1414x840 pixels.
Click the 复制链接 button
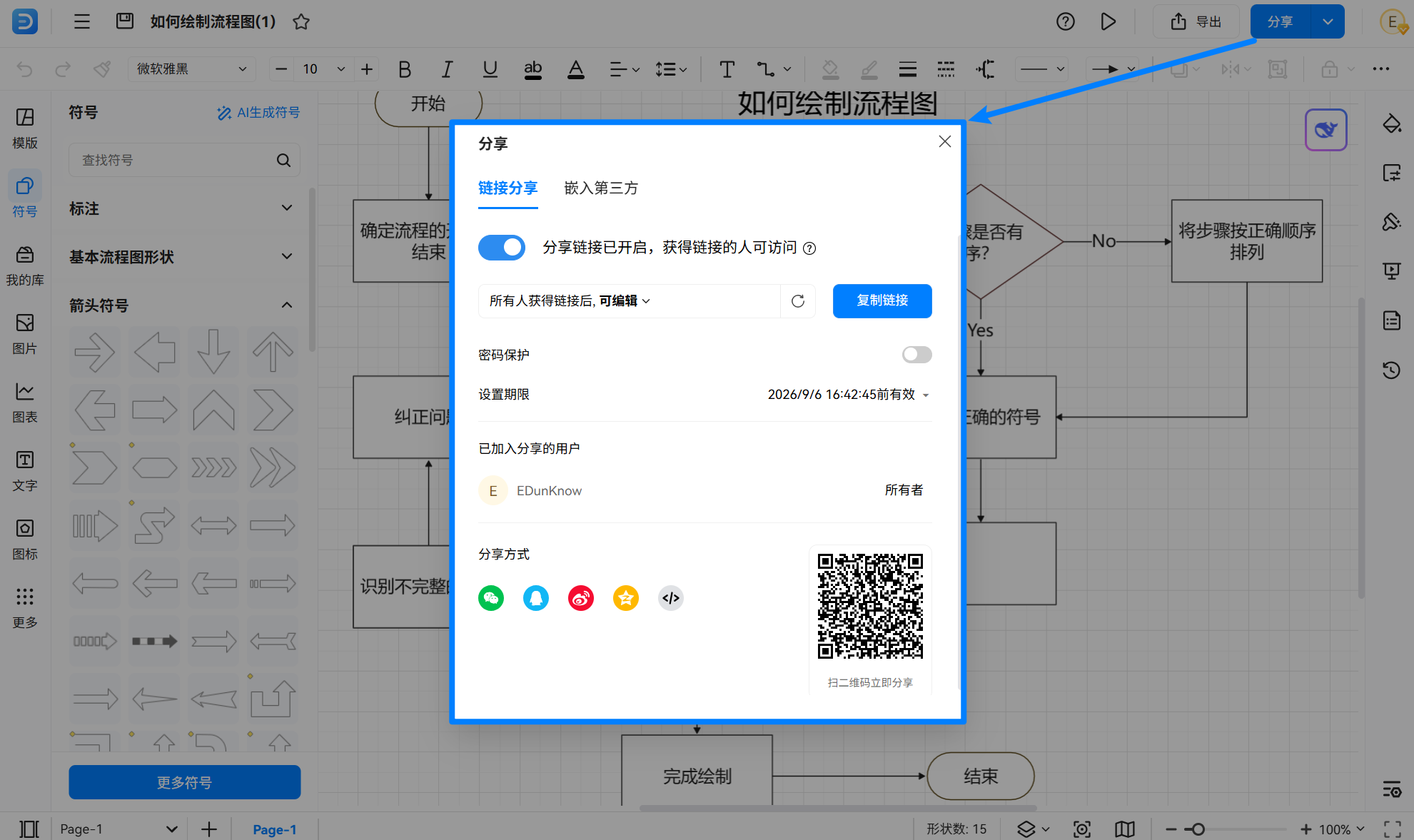coord(882,301)
